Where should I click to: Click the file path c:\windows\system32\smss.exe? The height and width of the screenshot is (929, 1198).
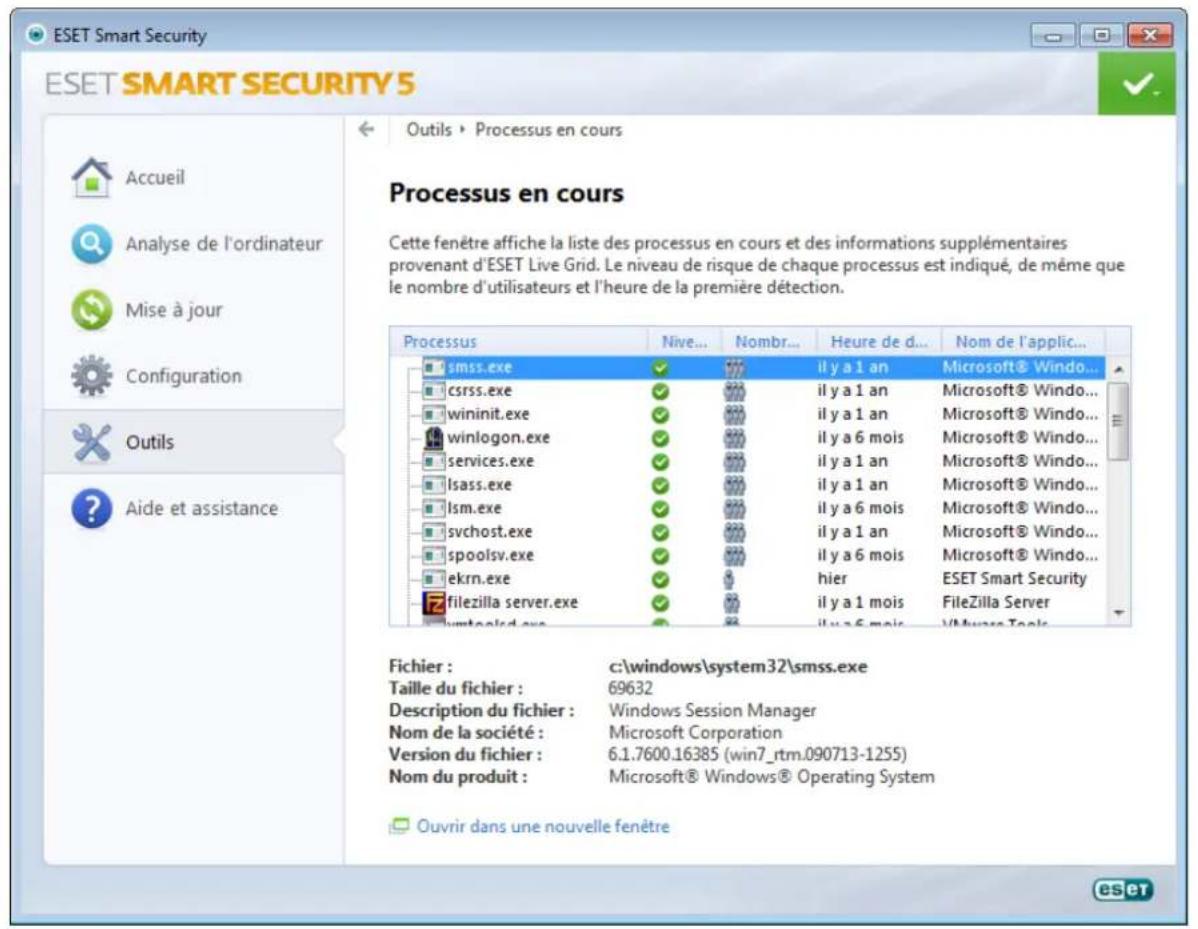(x=738, y=667)
